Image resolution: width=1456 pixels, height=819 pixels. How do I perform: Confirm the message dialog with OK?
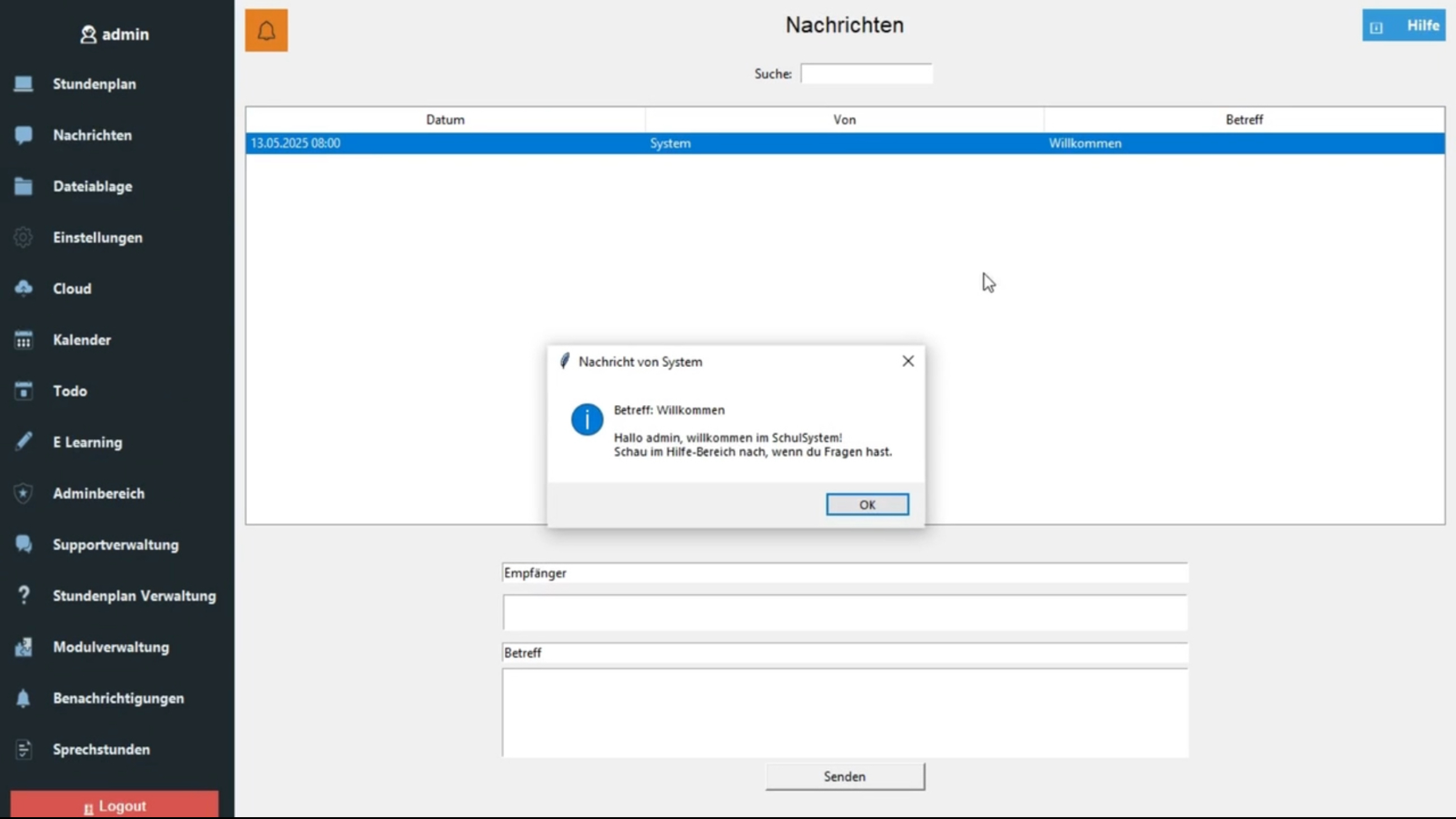[x=867, y=504]
